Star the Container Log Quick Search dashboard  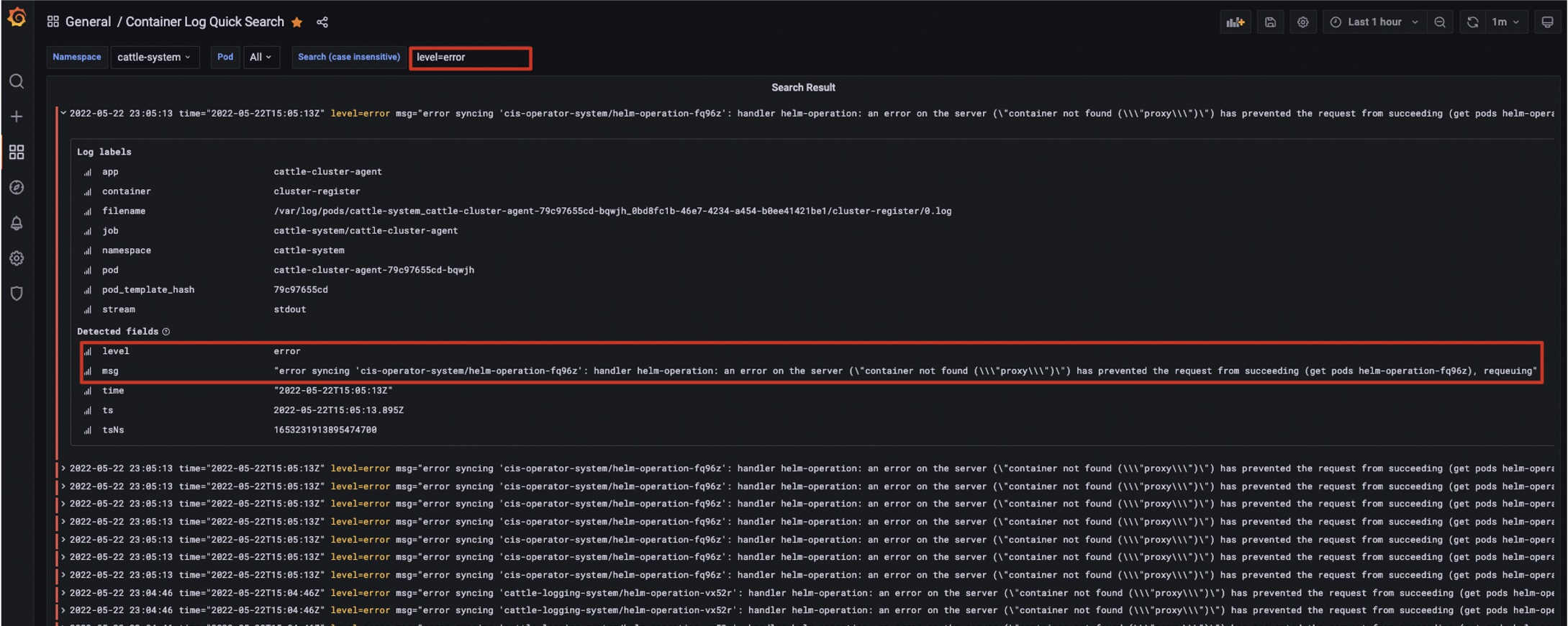pos(296,22)
